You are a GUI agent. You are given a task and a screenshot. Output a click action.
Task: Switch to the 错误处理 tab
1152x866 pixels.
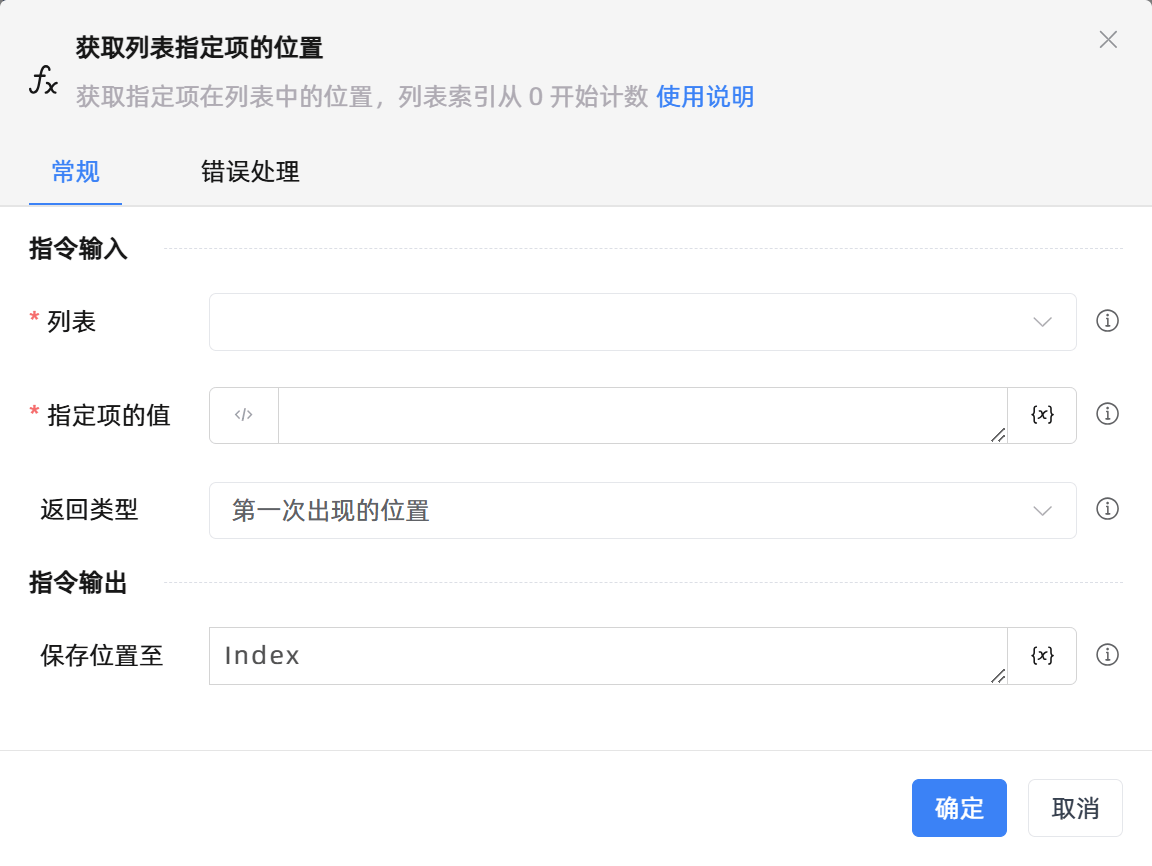pos(250,172)
